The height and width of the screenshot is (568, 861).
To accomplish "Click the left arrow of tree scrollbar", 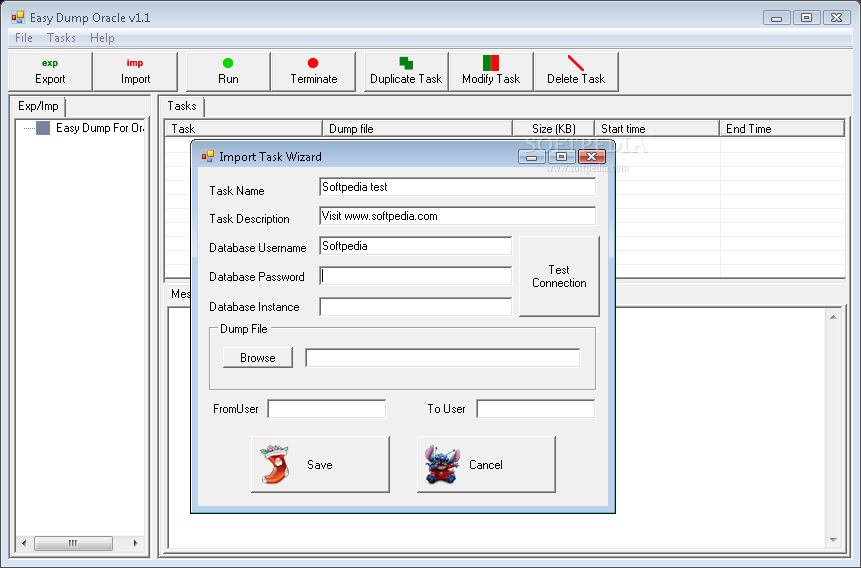I will click(x=24, y=543).
